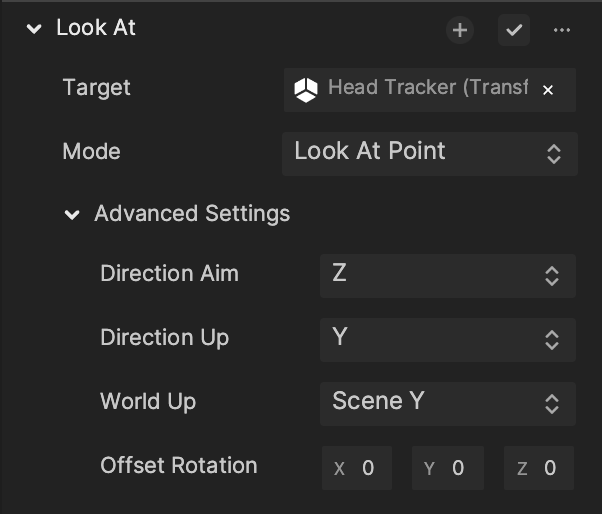Viewport: 602px width, 514px height.
Task: Open the World Up dropdown showing Scene Y
Action: (x=448, y=404)
